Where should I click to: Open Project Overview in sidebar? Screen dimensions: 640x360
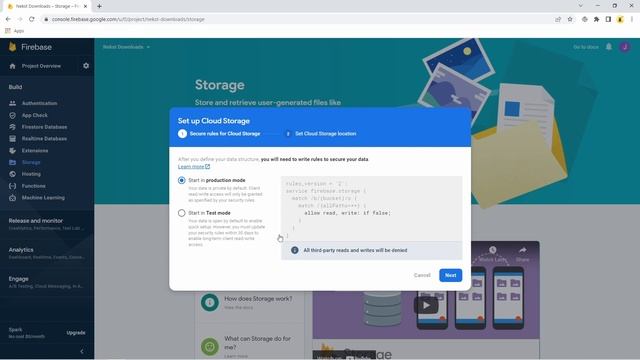pos(41,66)
